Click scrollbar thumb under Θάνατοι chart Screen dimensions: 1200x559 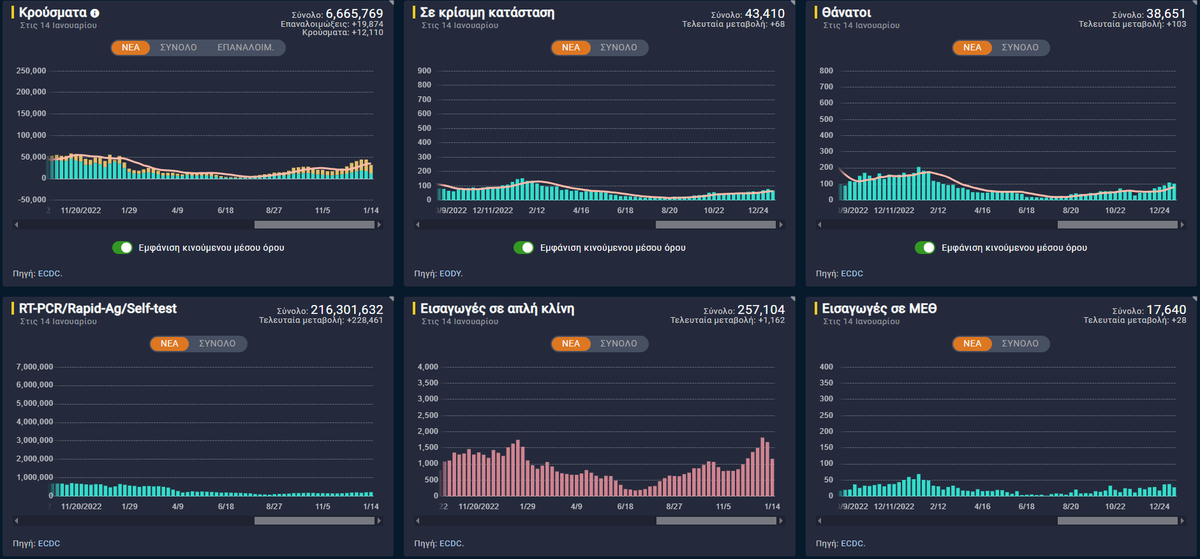pos(1117,225)
